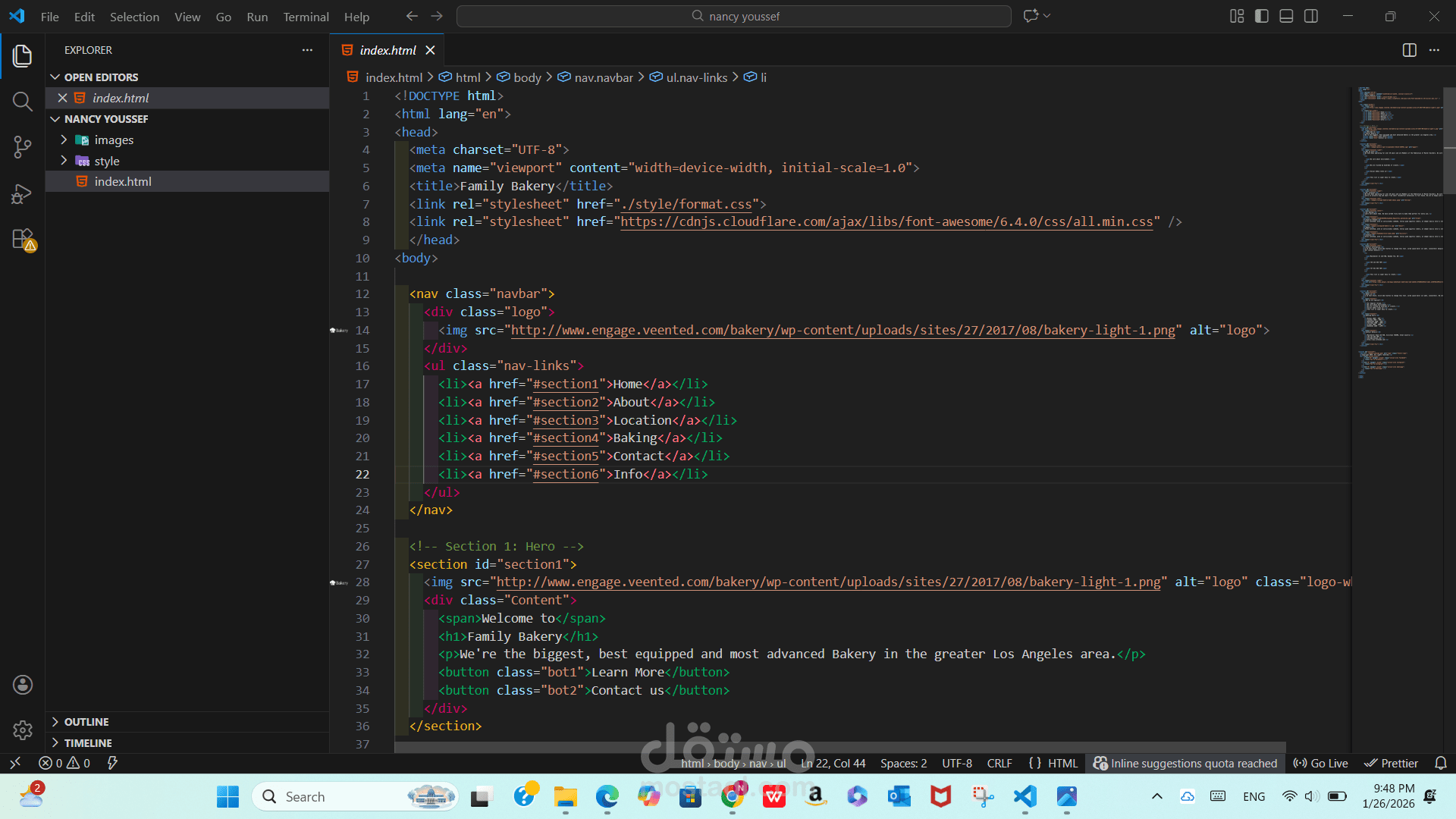Click the command center search box
1456x819 pixels.
click(x=733, y=16)
